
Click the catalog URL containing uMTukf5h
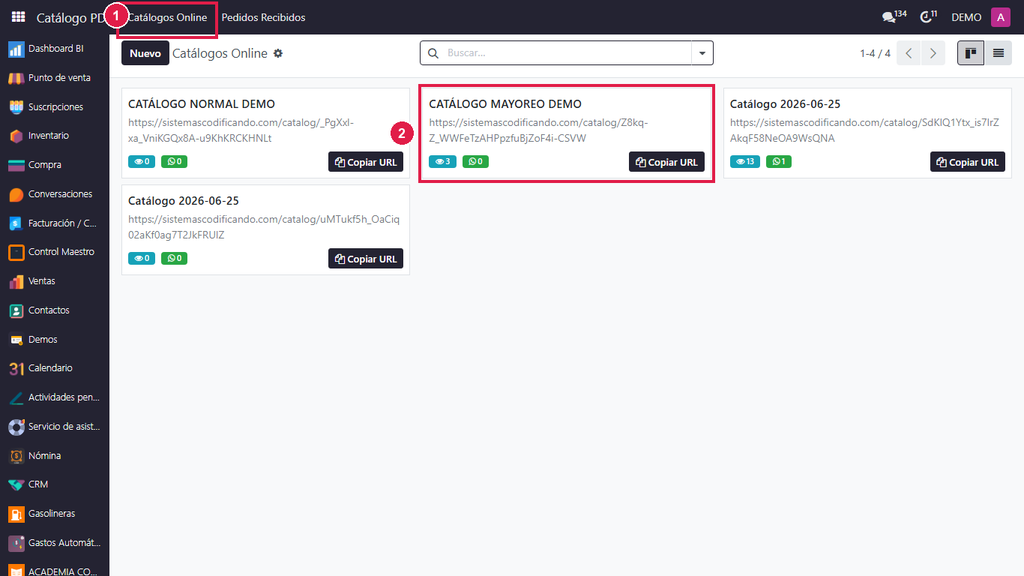click(x=264, y=227)
